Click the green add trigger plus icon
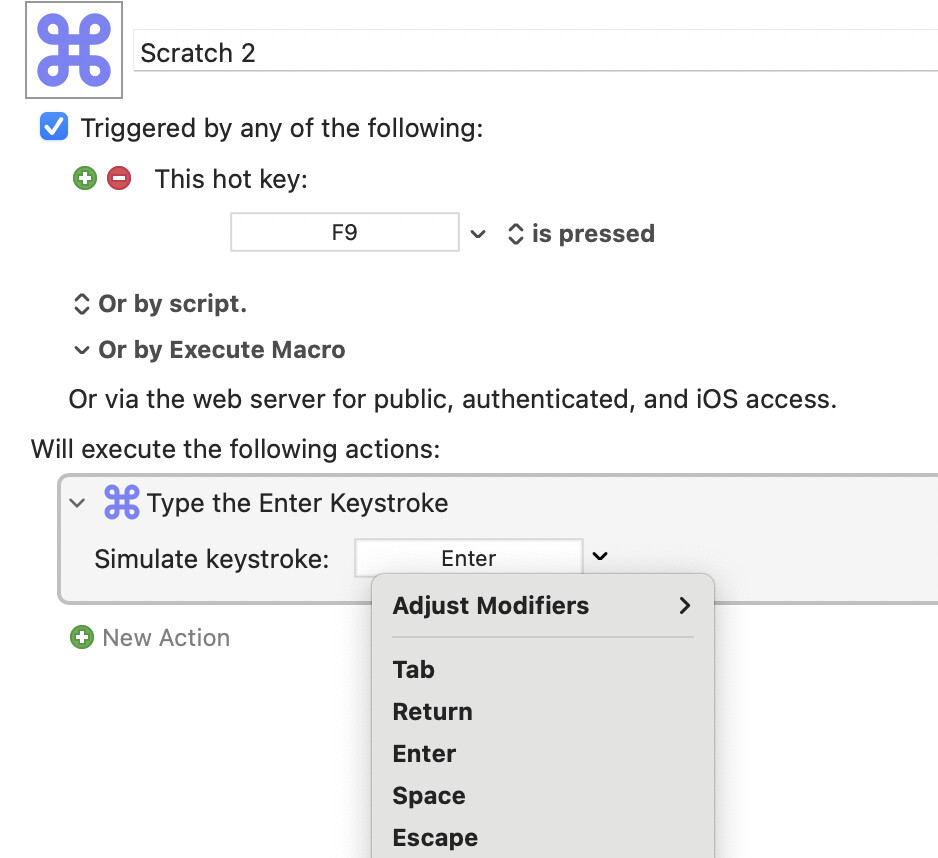Viewport: 938px width, 858px height. [85, 179]
